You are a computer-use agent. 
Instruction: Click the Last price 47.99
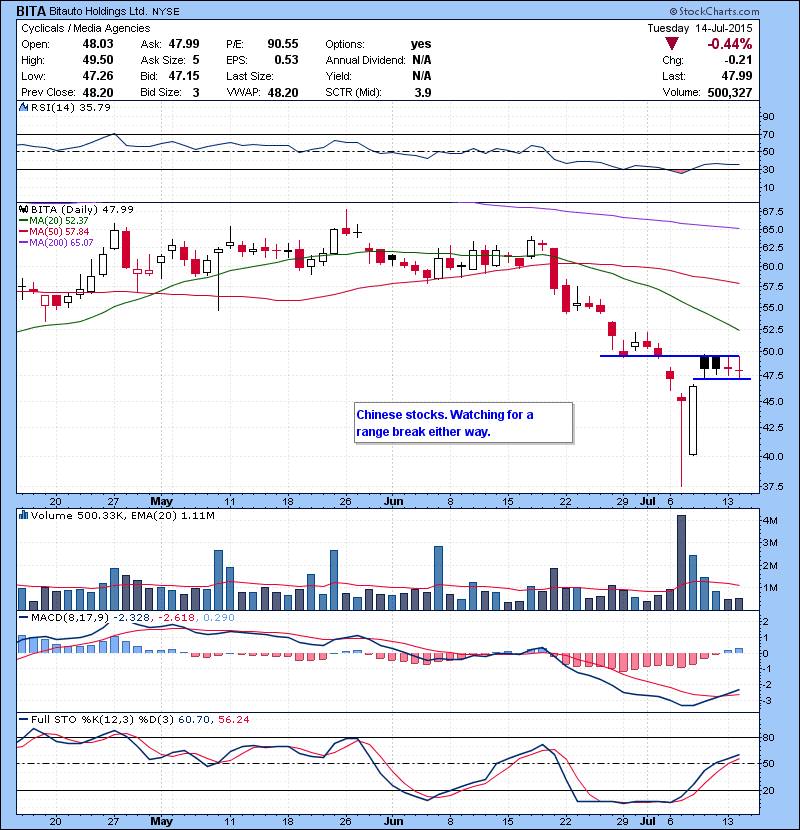pos(736,76)
